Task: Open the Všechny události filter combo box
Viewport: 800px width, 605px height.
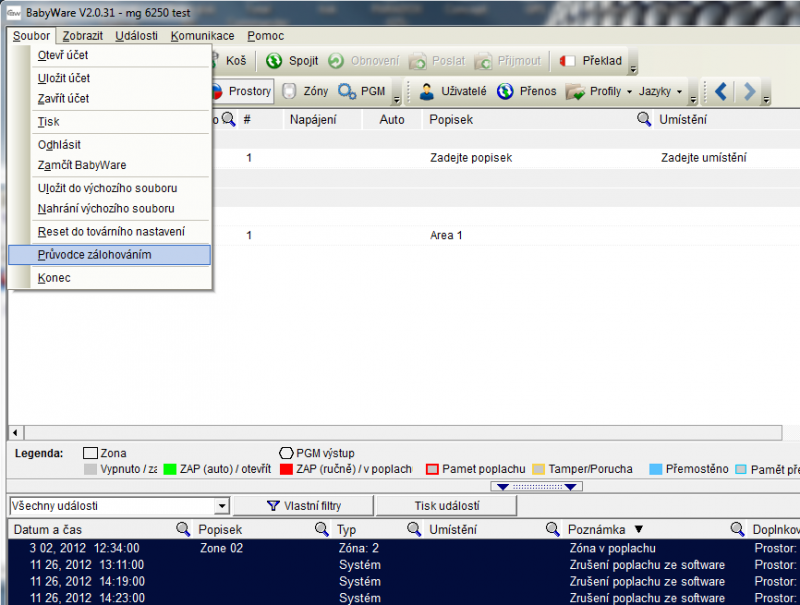Action: click(x=222, y=506)
